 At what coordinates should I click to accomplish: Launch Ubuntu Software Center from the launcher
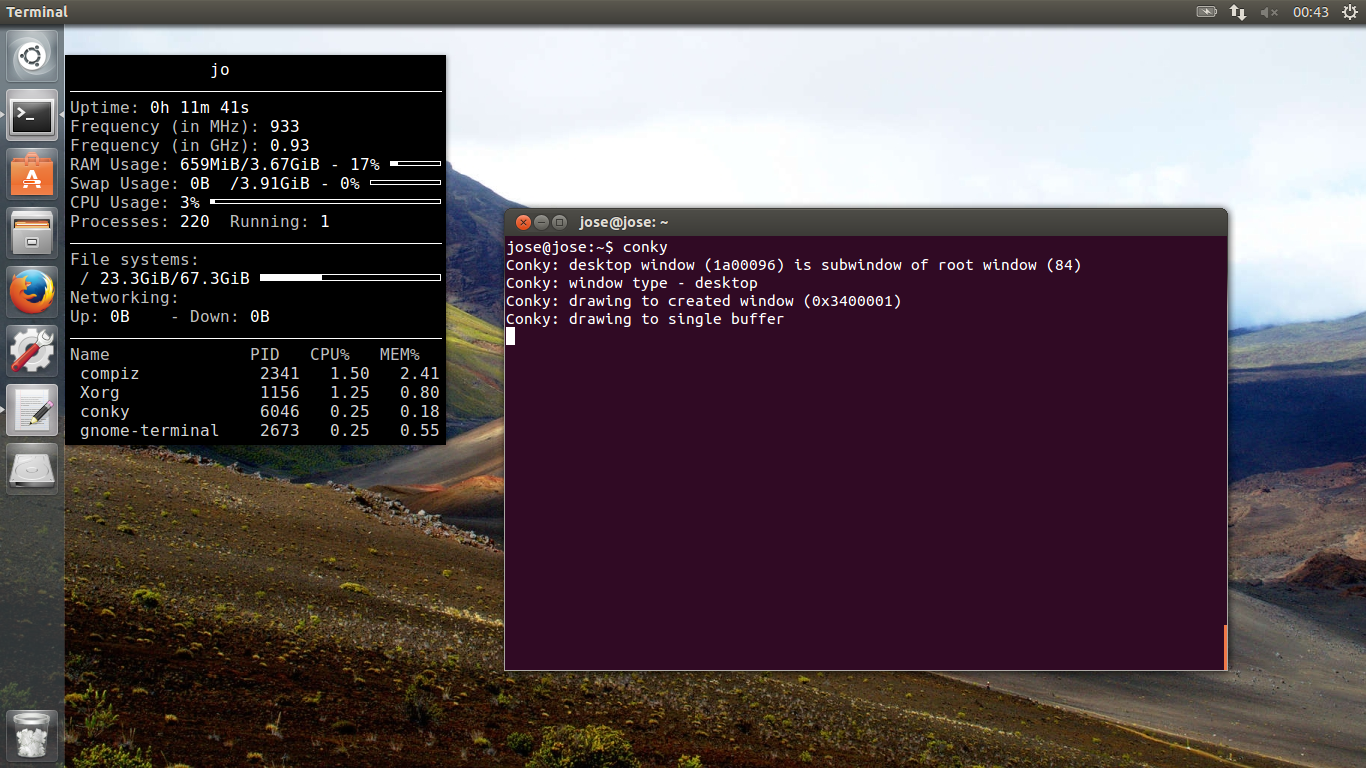click(x=32, y=174)
